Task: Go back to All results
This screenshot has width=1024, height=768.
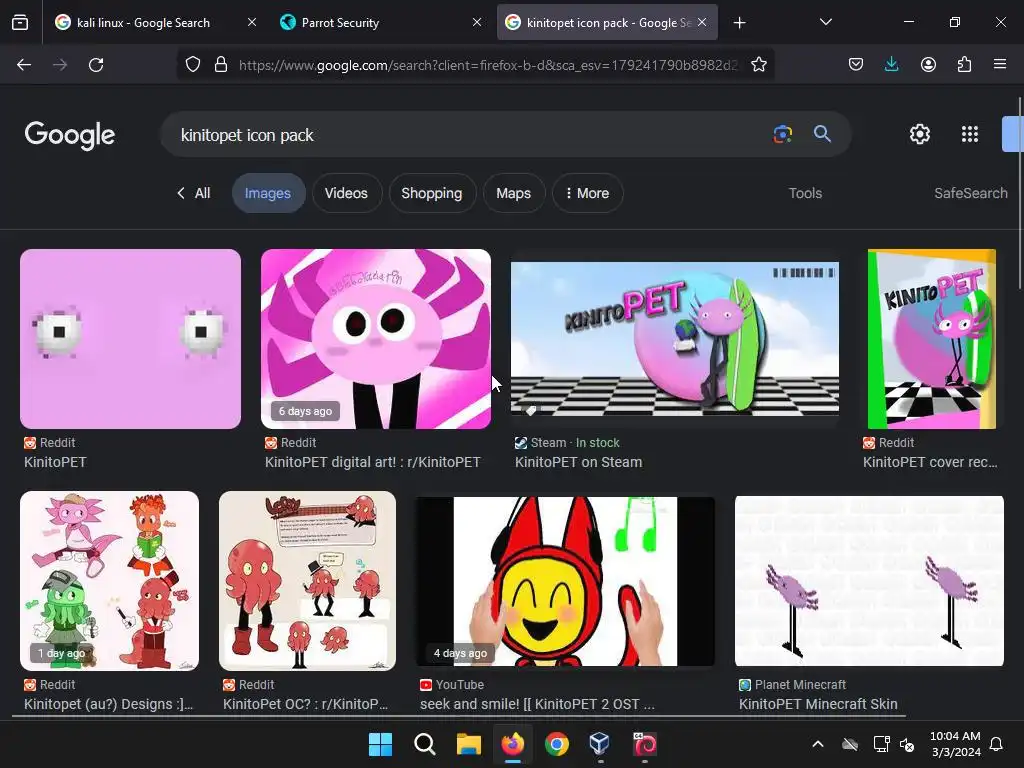Action: pyautogui.click(x=193, y=193)
